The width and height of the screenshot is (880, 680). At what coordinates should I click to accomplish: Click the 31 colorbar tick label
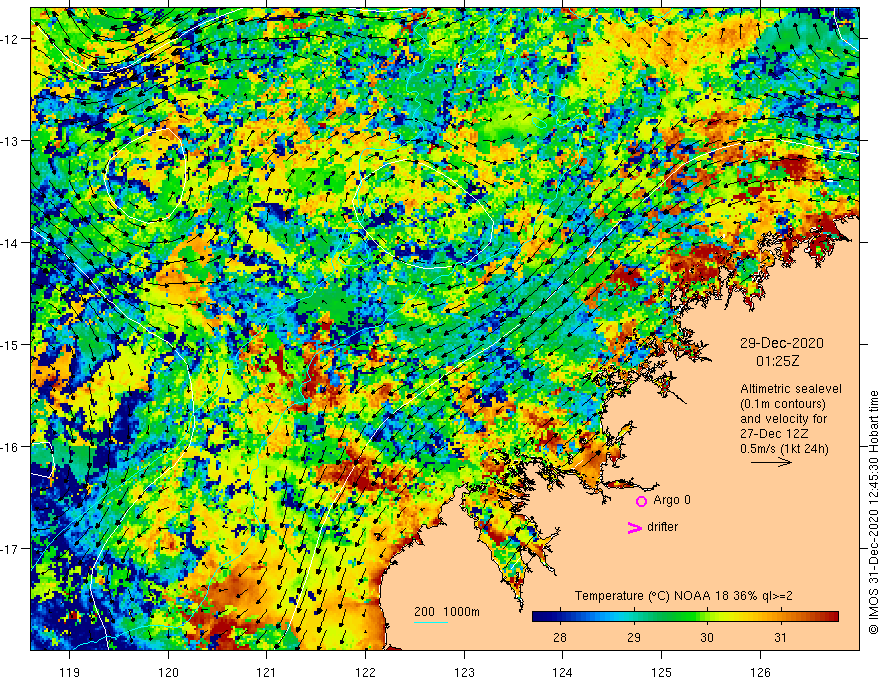click(x=781, y=637)
